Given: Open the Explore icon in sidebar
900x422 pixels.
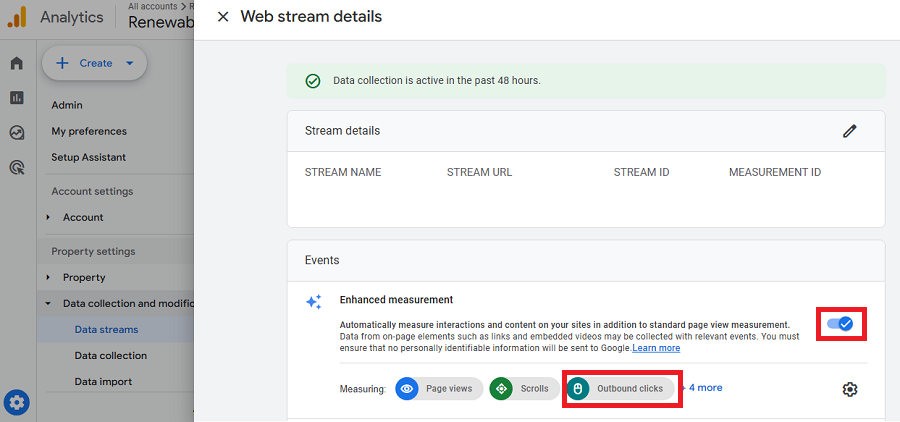Looking at the screenshot, I should click(x=17, y=133).
